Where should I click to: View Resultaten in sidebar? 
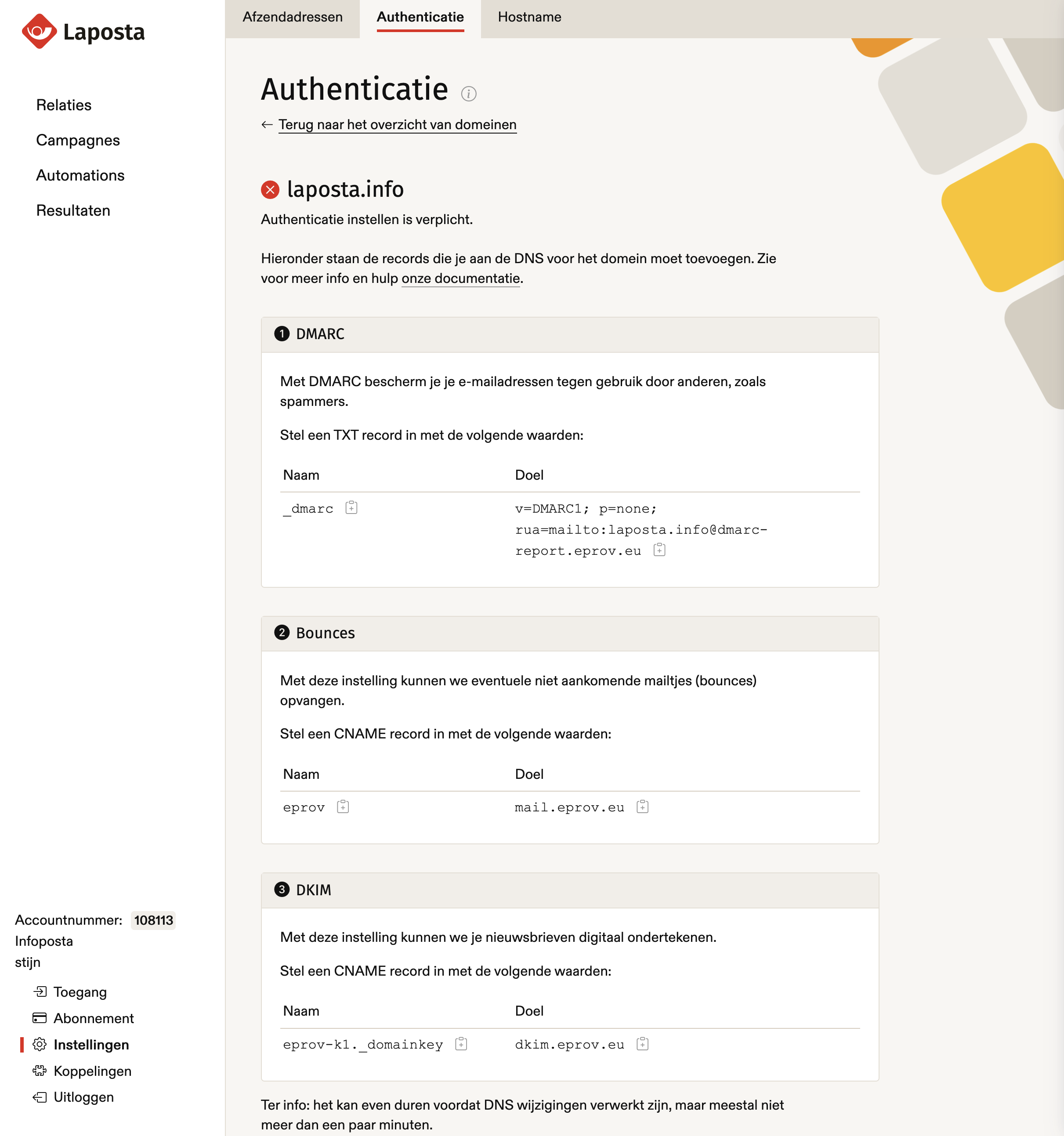[x=73, y=210]
